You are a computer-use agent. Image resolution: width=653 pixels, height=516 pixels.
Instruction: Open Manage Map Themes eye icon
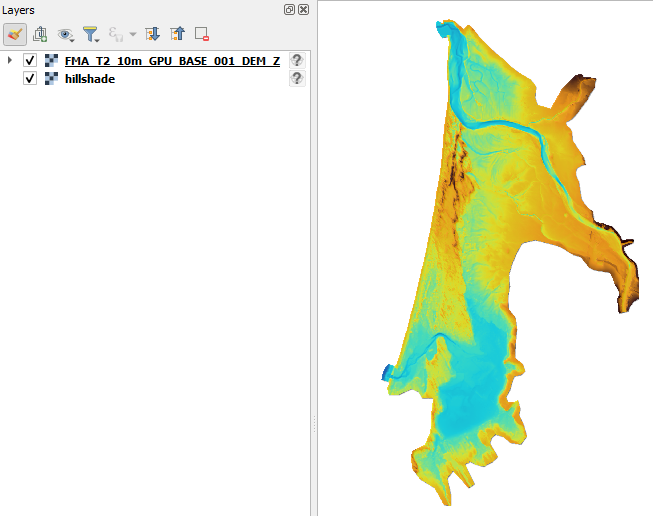(66, 34)
